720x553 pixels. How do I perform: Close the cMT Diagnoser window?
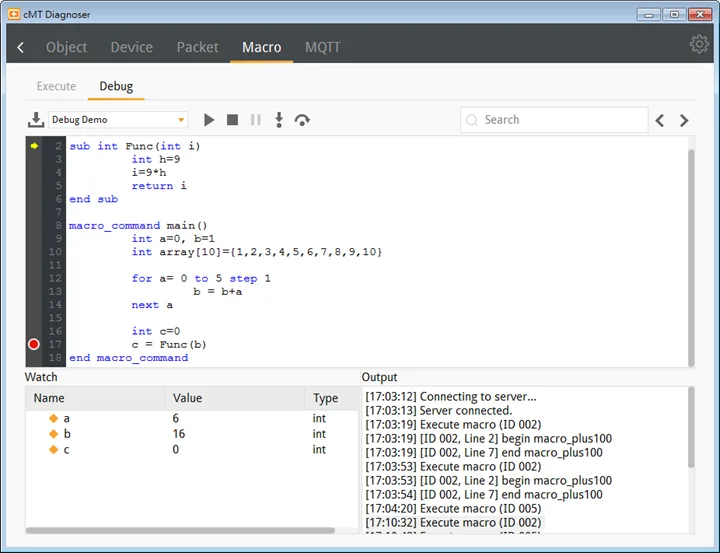700,15
